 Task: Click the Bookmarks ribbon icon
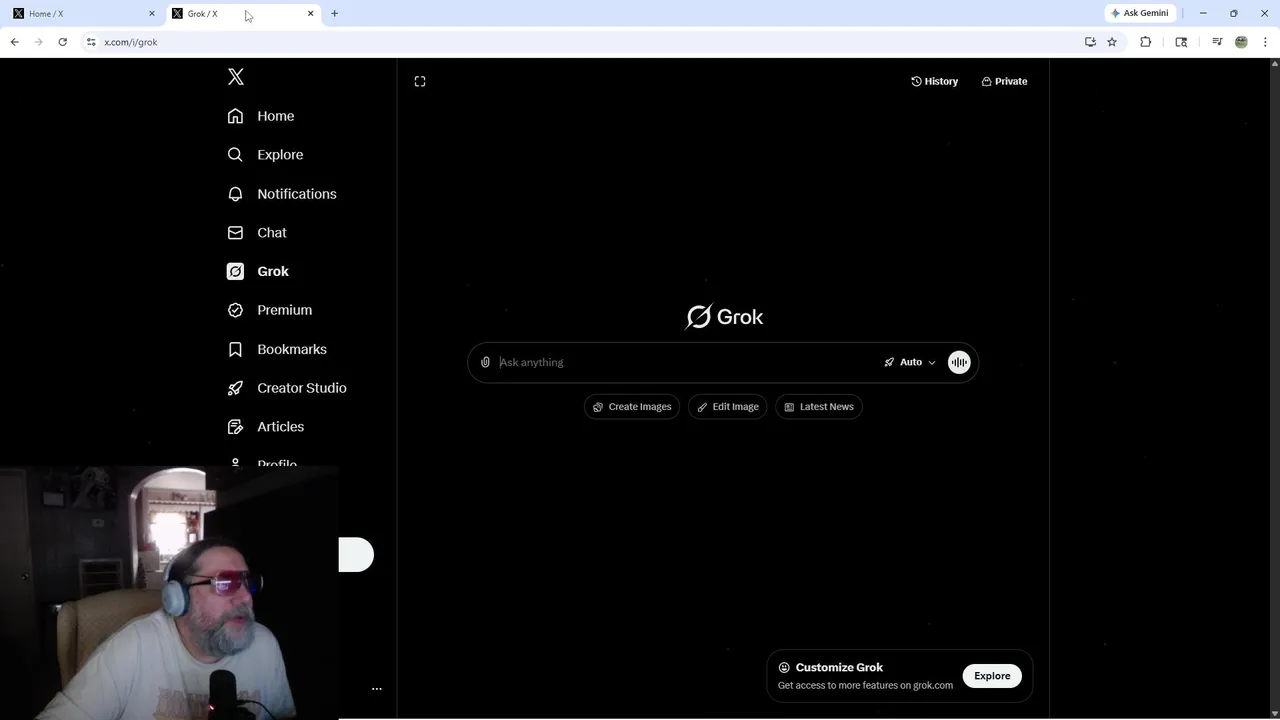click(x=235, y=349)
